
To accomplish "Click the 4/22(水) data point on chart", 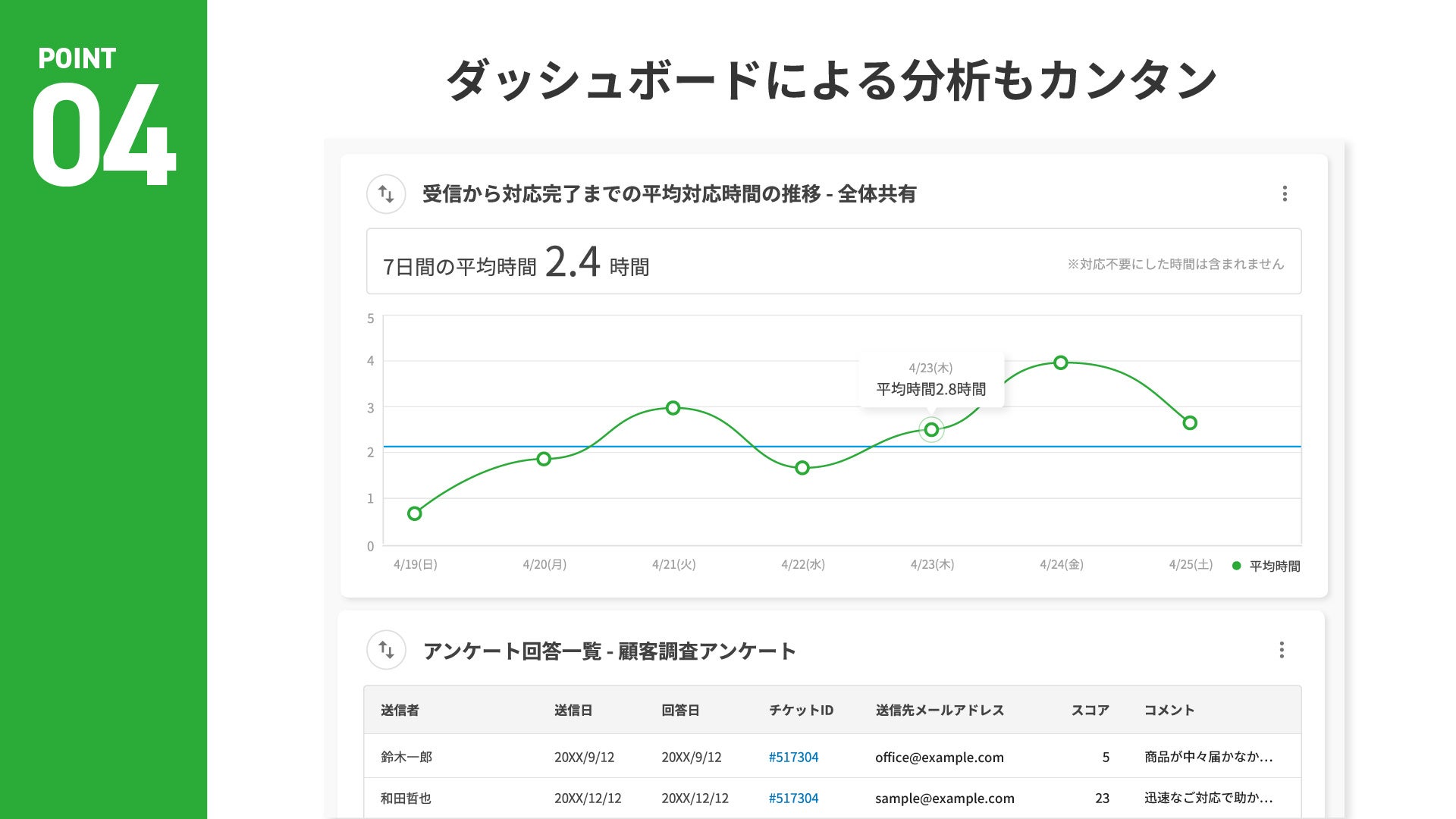I will [x=802, y=468].
